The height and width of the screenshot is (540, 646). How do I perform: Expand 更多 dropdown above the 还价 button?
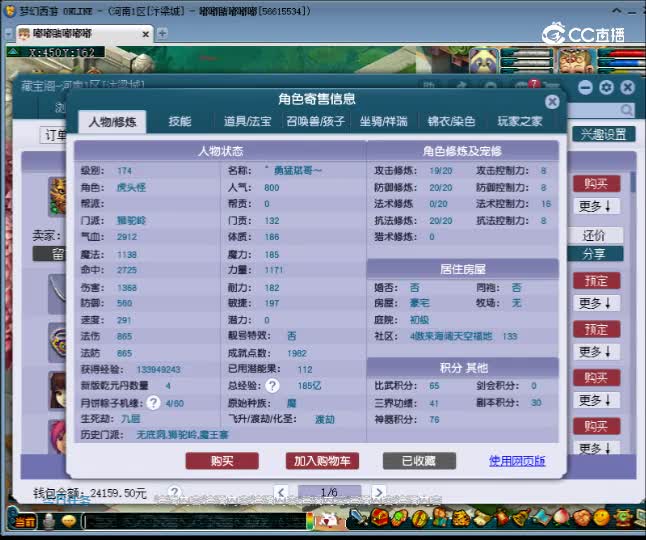pyautogui.click(x=596, y=206)
